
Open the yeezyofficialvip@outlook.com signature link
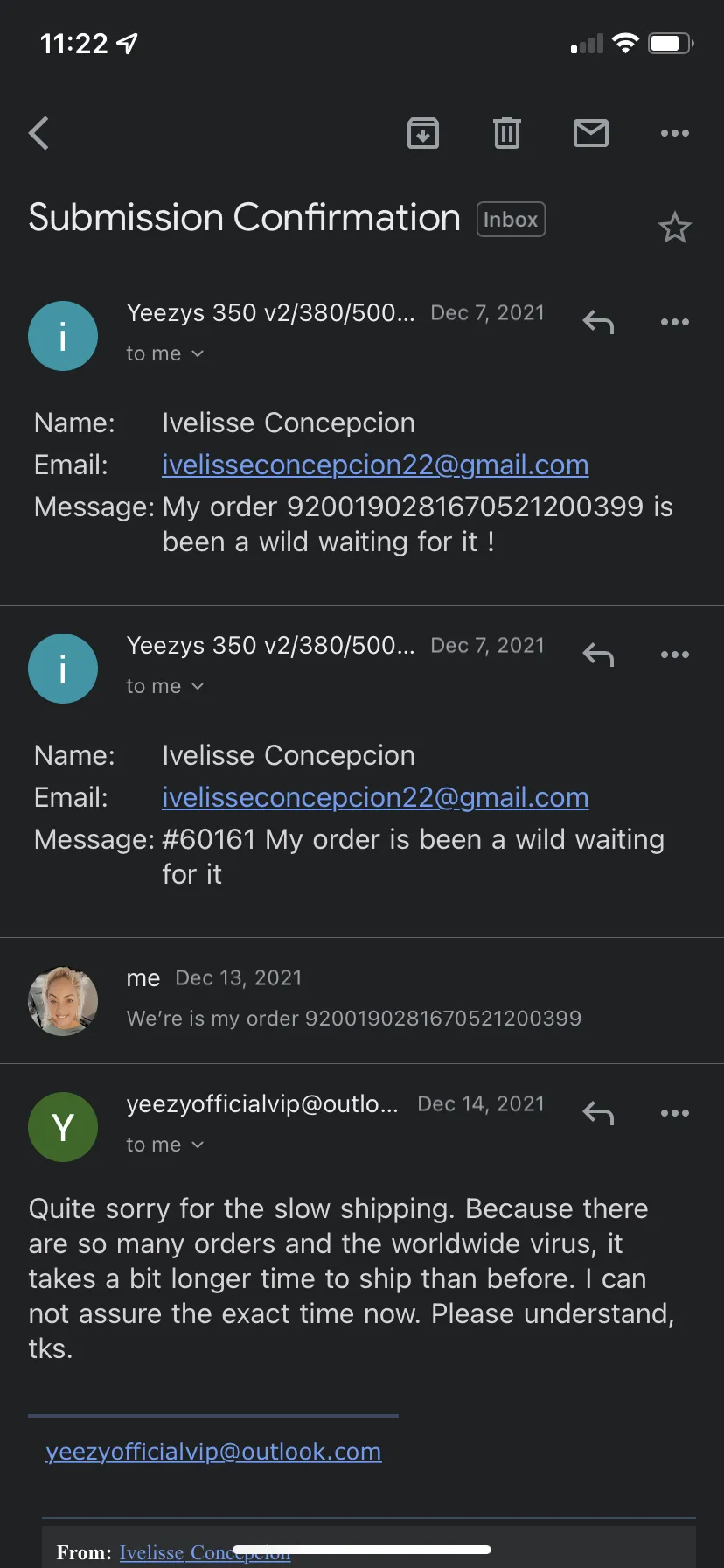(213, 1452)
